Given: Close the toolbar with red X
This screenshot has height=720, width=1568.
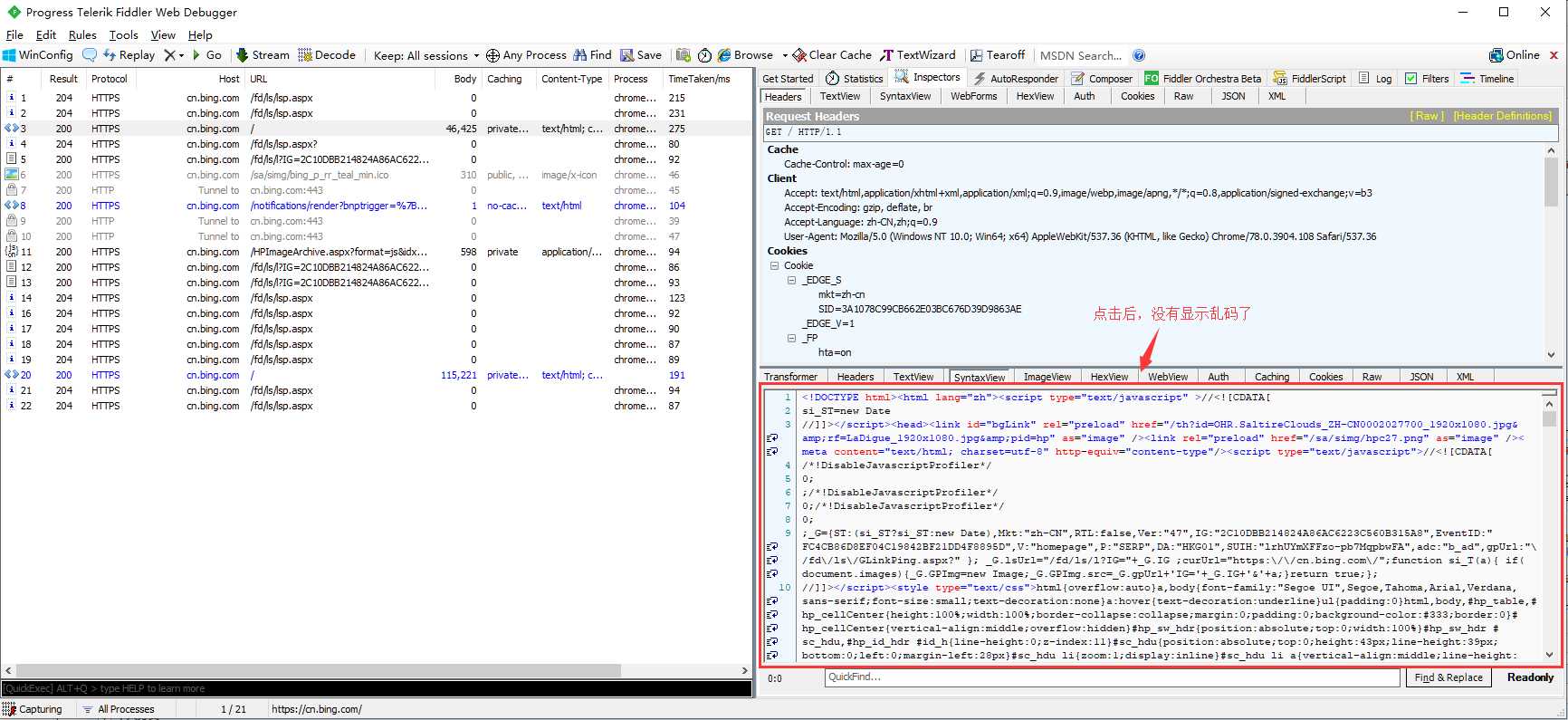Looking at the screenshot, I should [1554, 55].
